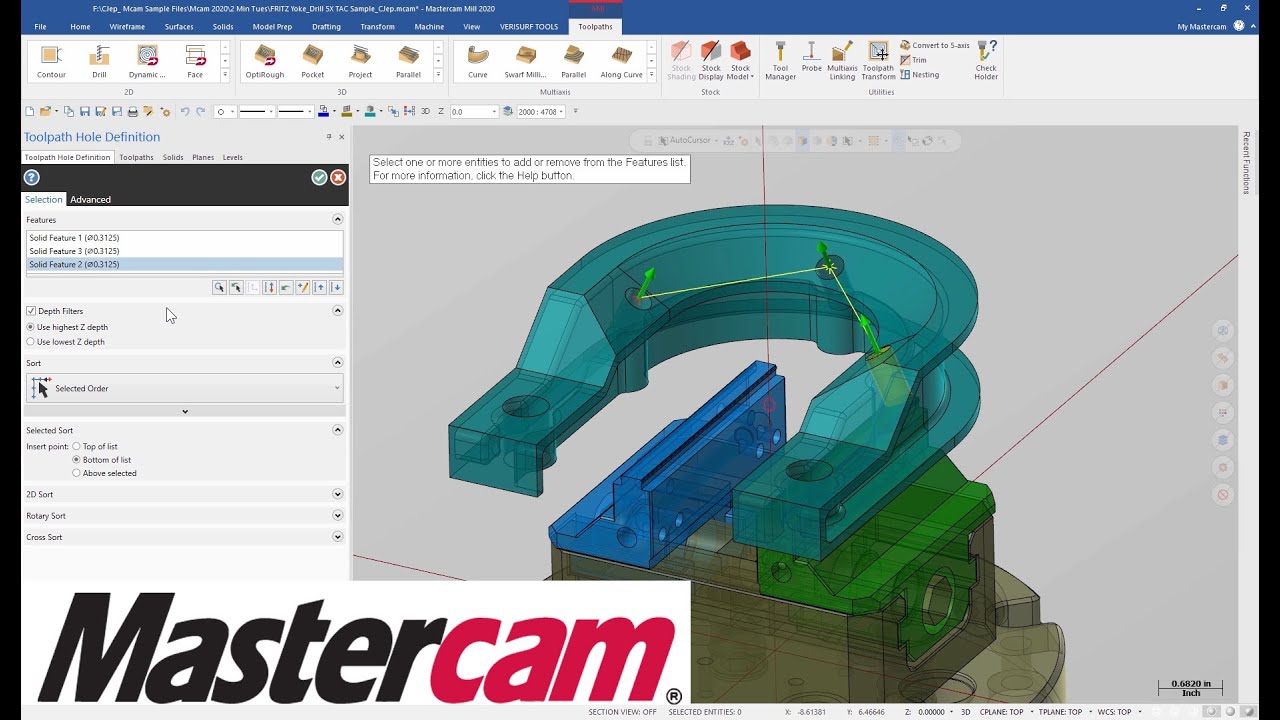
Task: Open the VERISURF TOOLS tab
Action: point(529,27)
